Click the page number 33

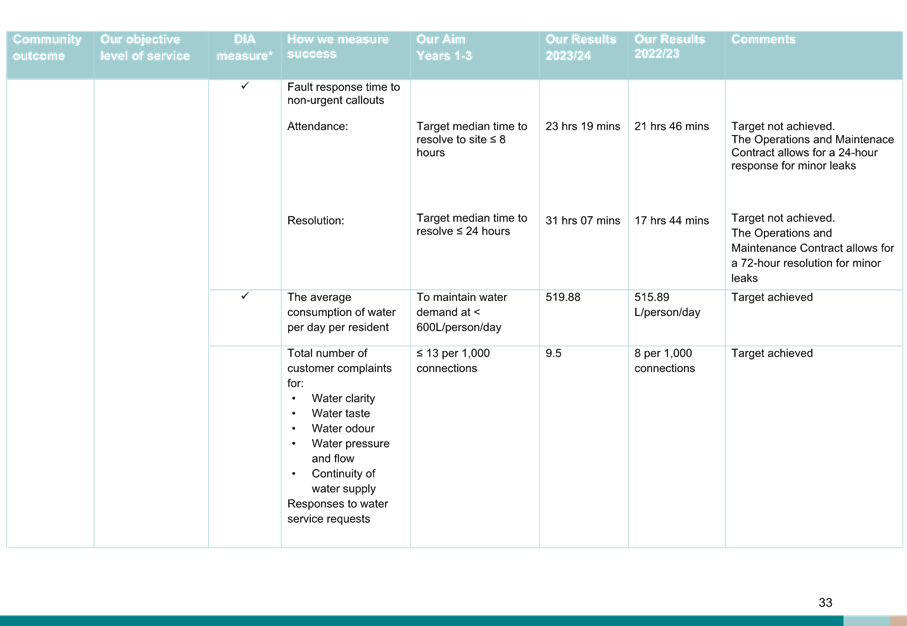coord(825,602)
